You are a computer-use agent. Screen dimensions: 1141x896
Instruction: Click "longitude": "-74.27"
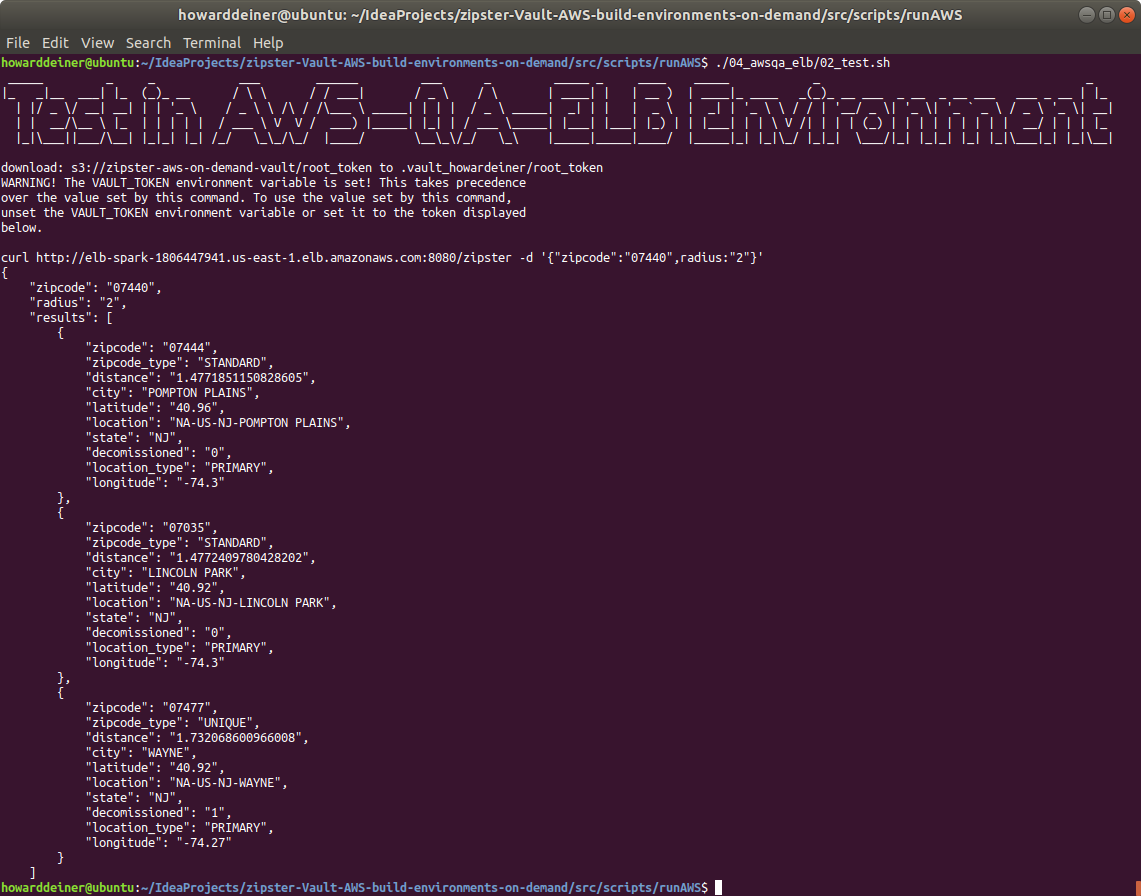tap(159, 843)
